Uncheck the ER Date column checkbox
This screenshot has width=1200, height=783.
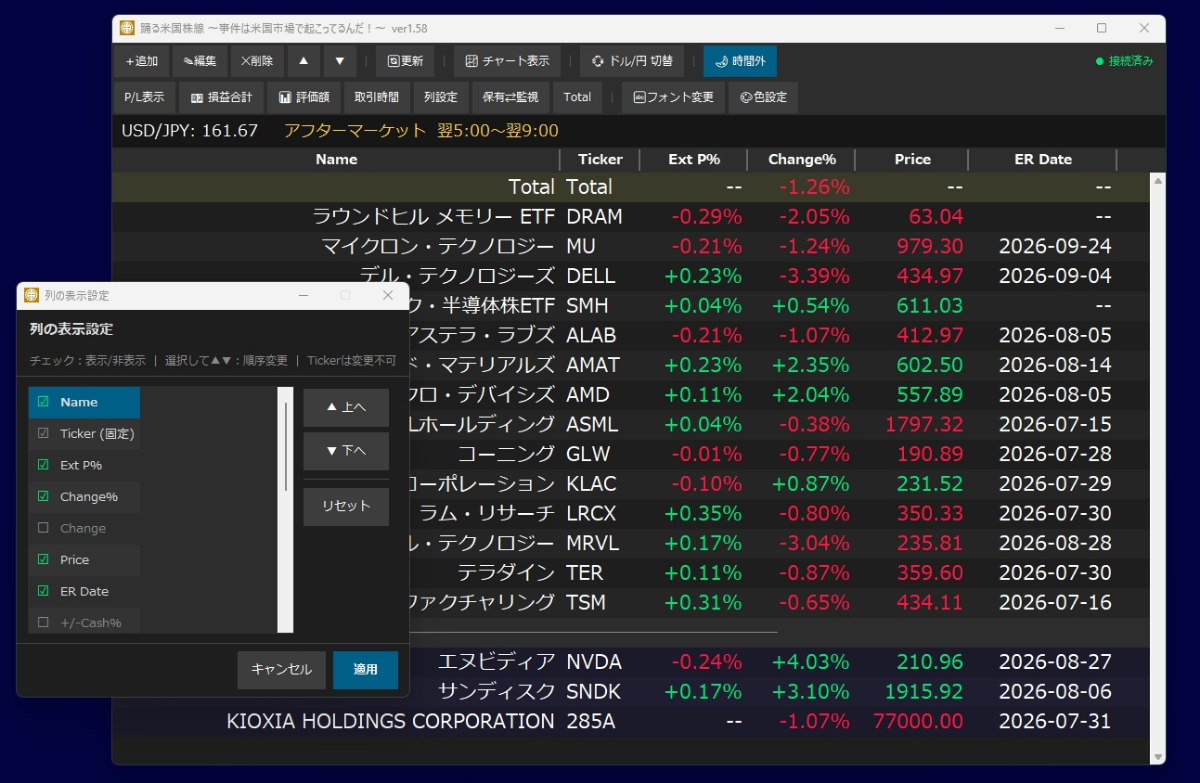[43, 591]
